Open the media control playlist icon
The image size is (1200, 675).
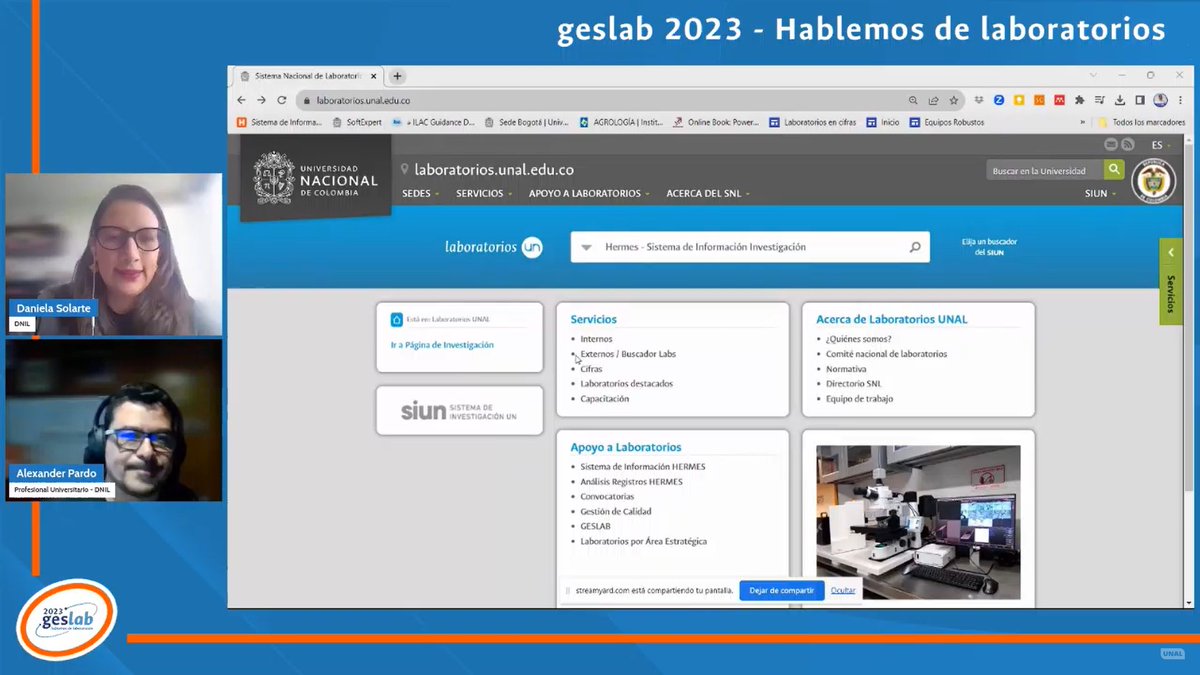pos(1100,100)
